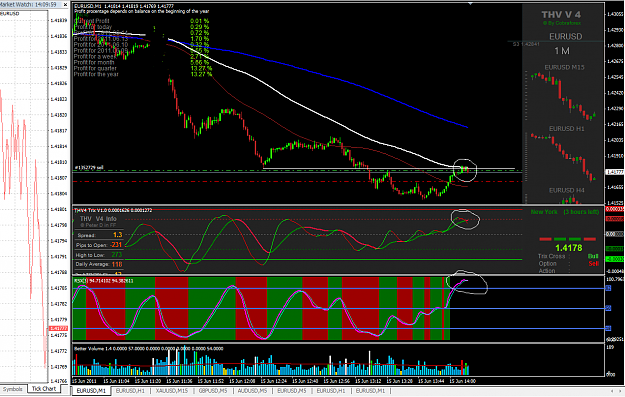Open the GBPUSD,M5 chart tab

[x=213, y=391]
